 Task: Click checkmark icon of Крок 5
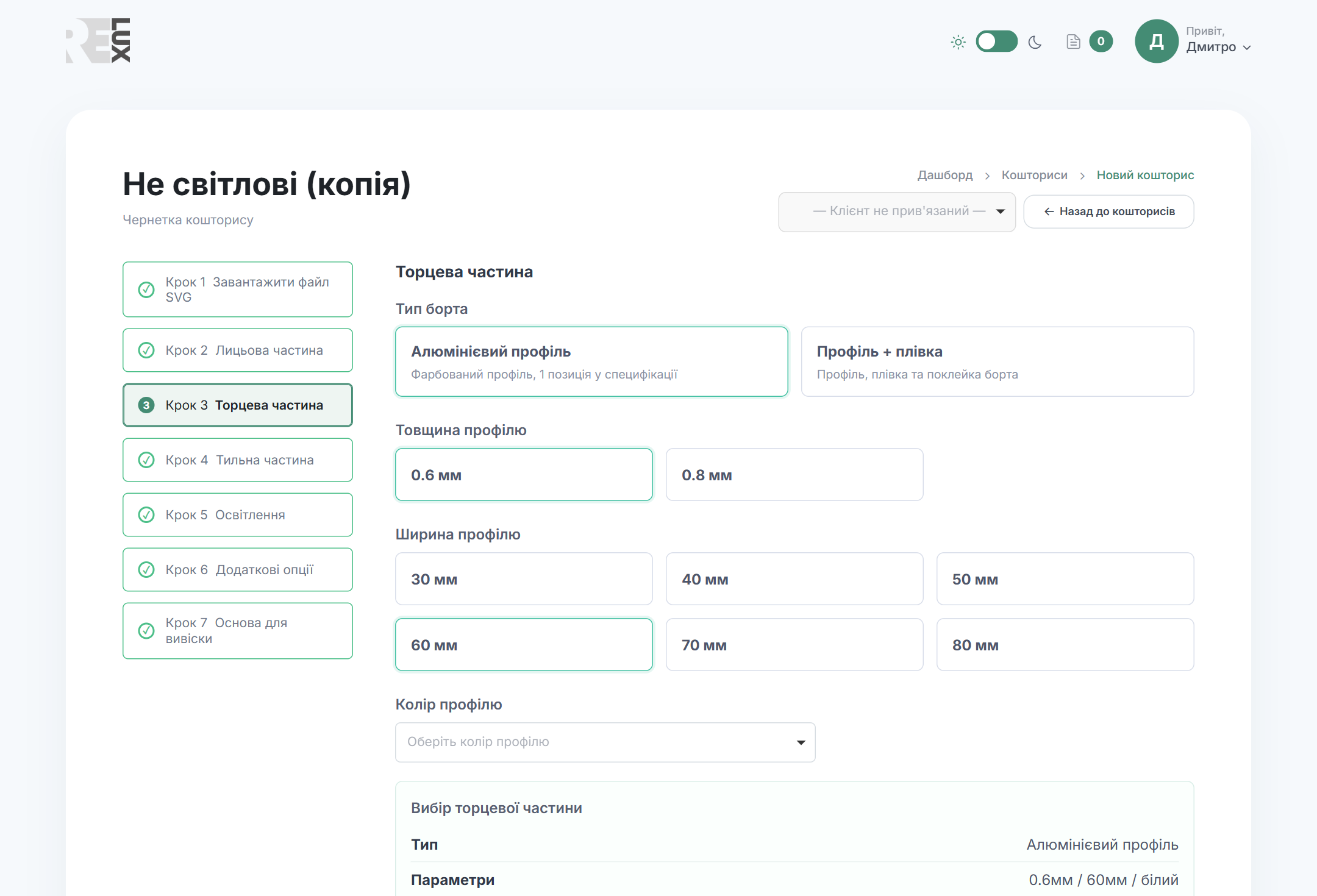146,515
